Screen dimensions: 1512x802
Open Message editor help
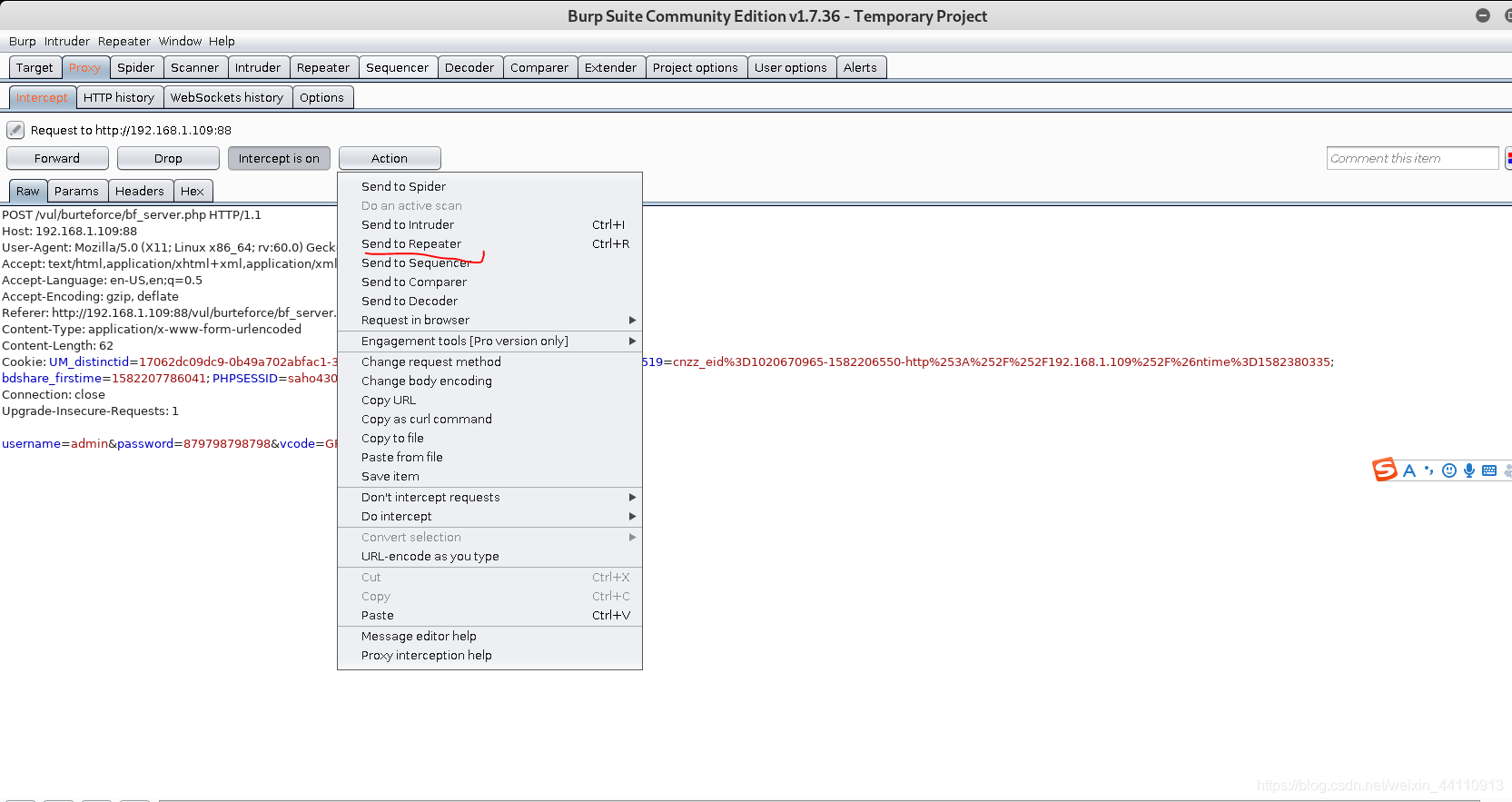pyautogui.click(x=489, y=636)
